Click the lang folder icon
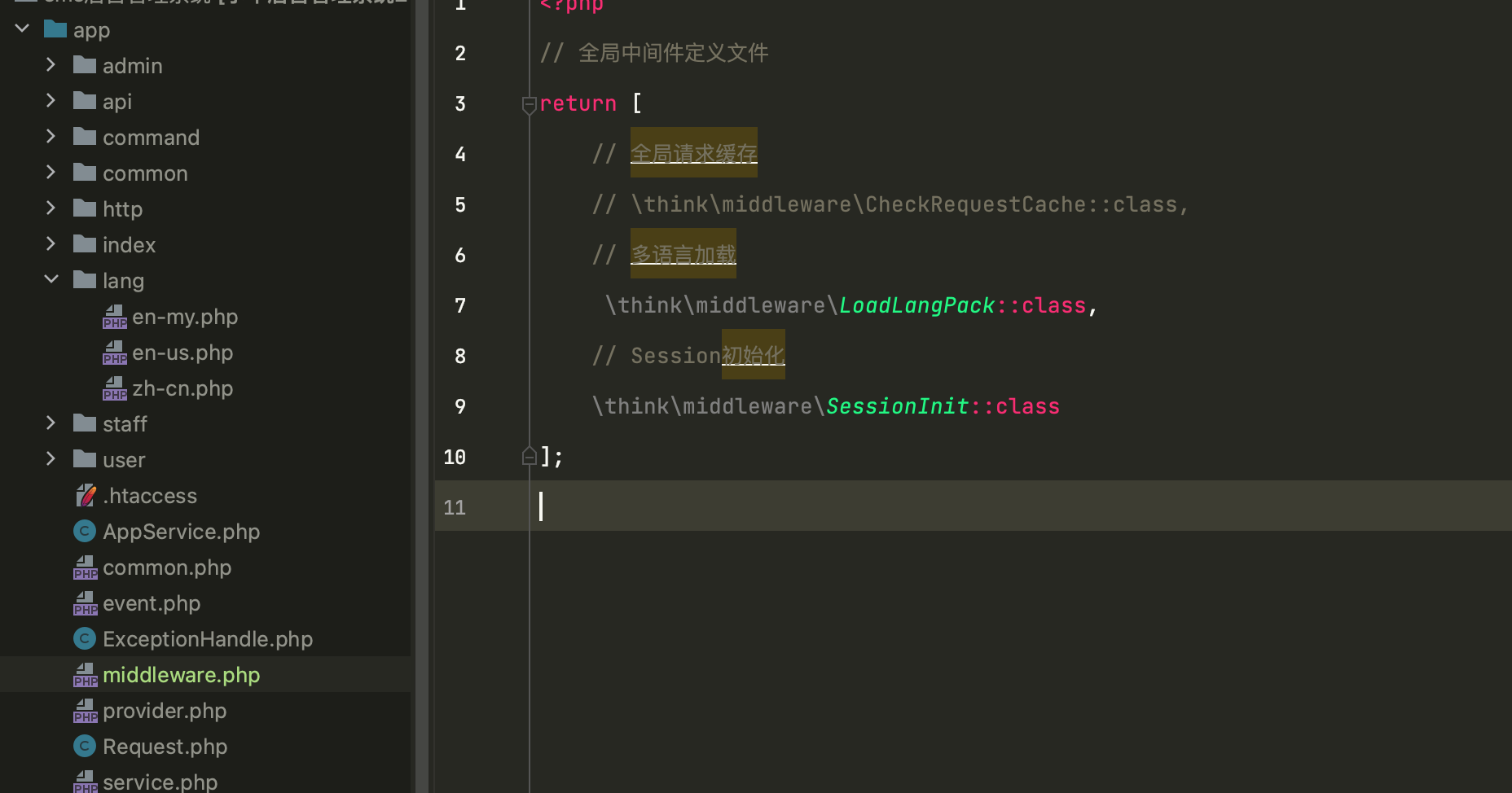 [x=85, y=280]
